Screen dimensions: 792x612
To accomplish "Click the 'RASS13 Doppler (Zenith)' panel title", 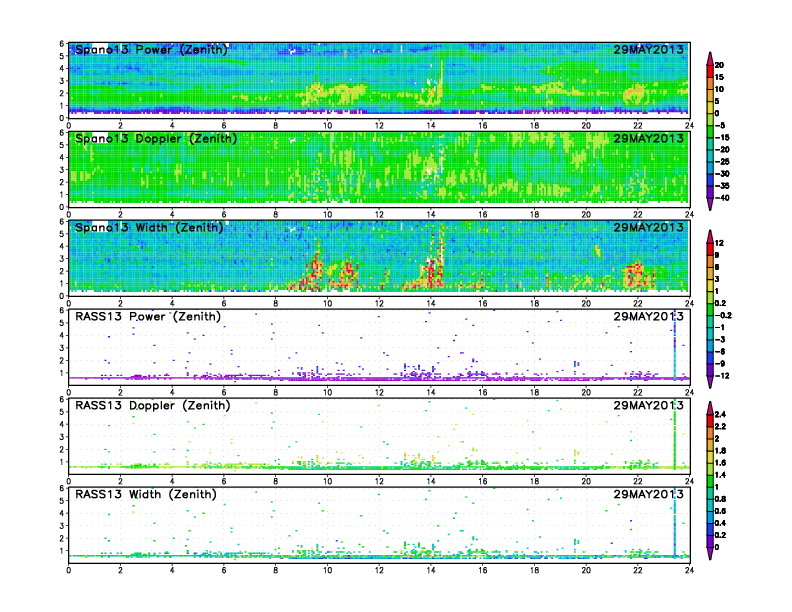I will tap(153, 405).
